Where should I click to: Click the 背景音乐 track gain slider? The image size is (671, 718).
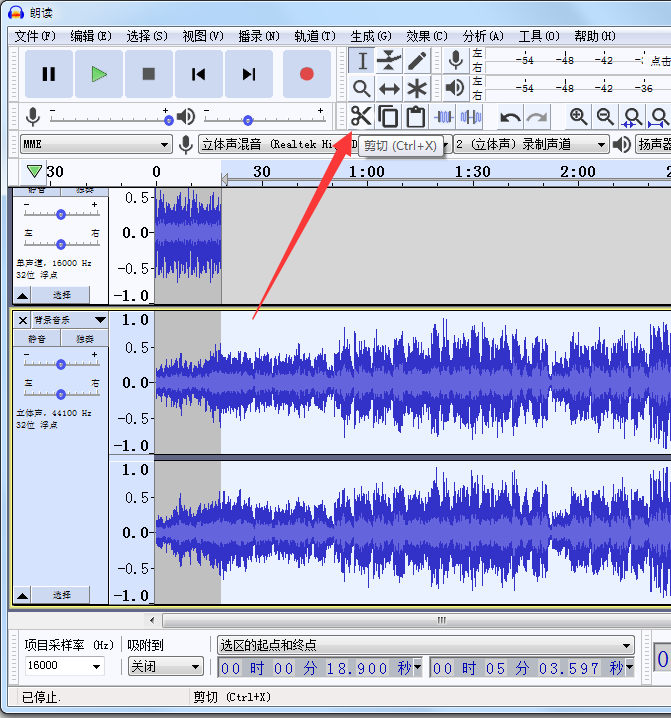click(x=61, y=364)
